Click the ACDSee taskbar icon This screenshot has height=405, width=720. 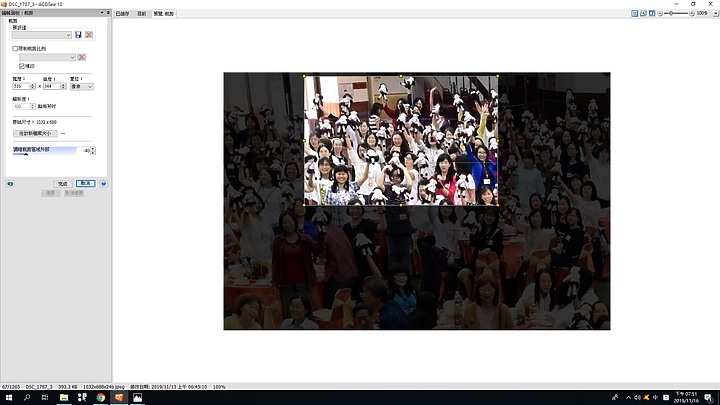[x=119, y=398]
